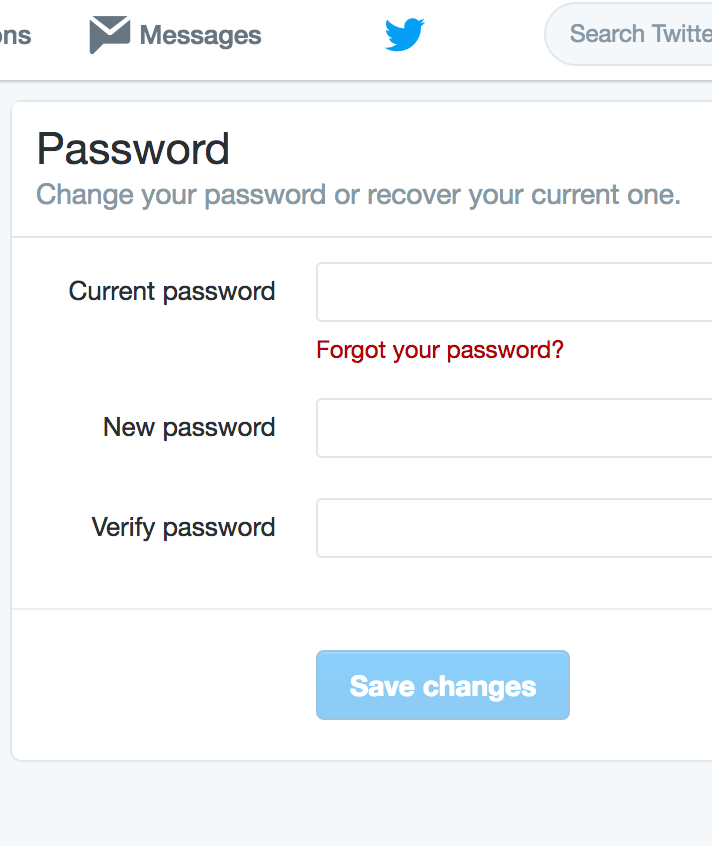Click the Twitter bird logo

(405, 35)
